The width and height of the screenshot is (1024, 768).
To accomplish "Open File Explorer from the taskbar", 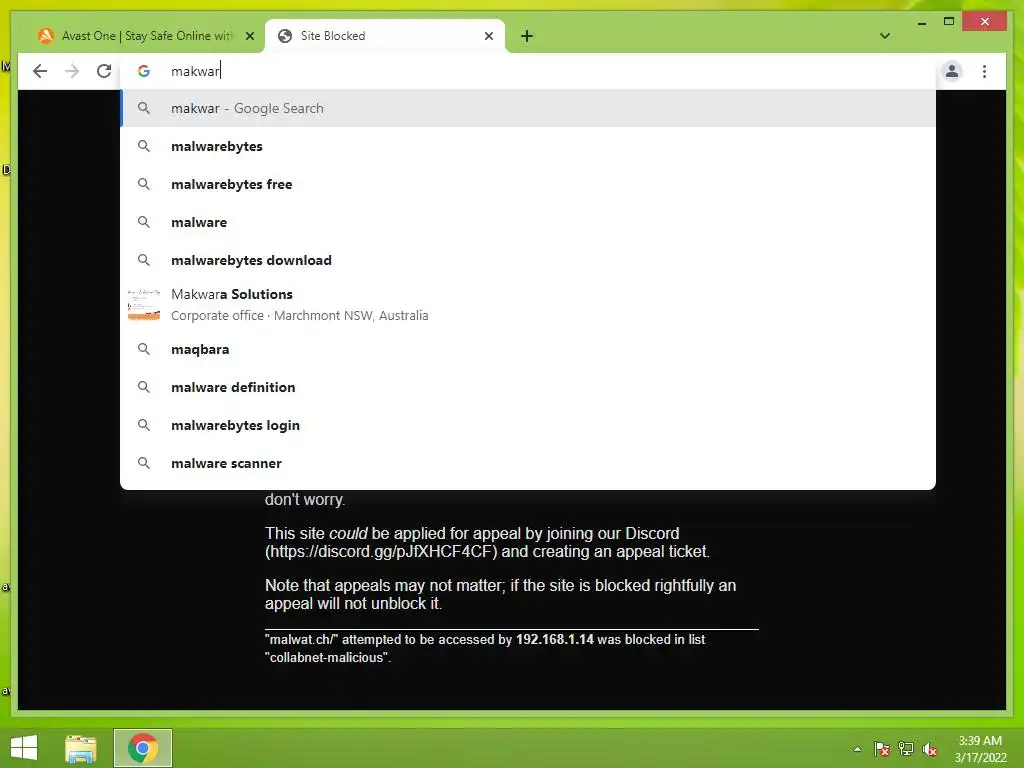I will click(x=81, y=748).
